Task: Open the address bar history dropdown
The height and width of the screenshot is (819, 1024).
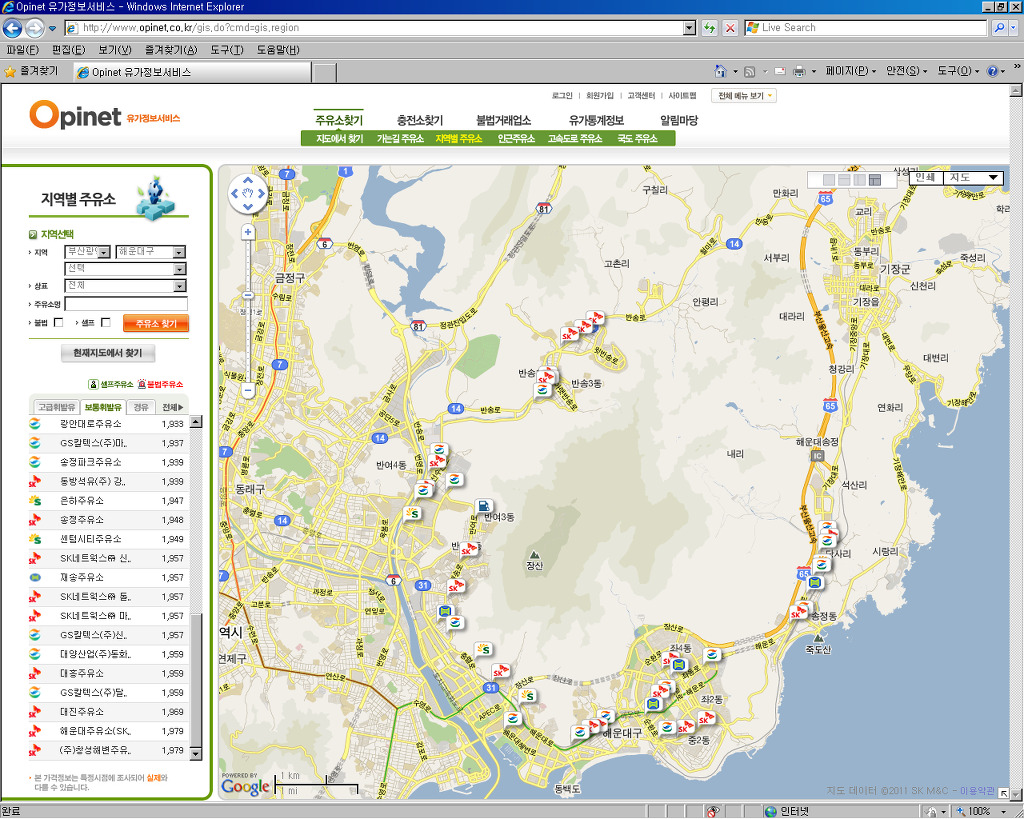Action: point(690,28)
